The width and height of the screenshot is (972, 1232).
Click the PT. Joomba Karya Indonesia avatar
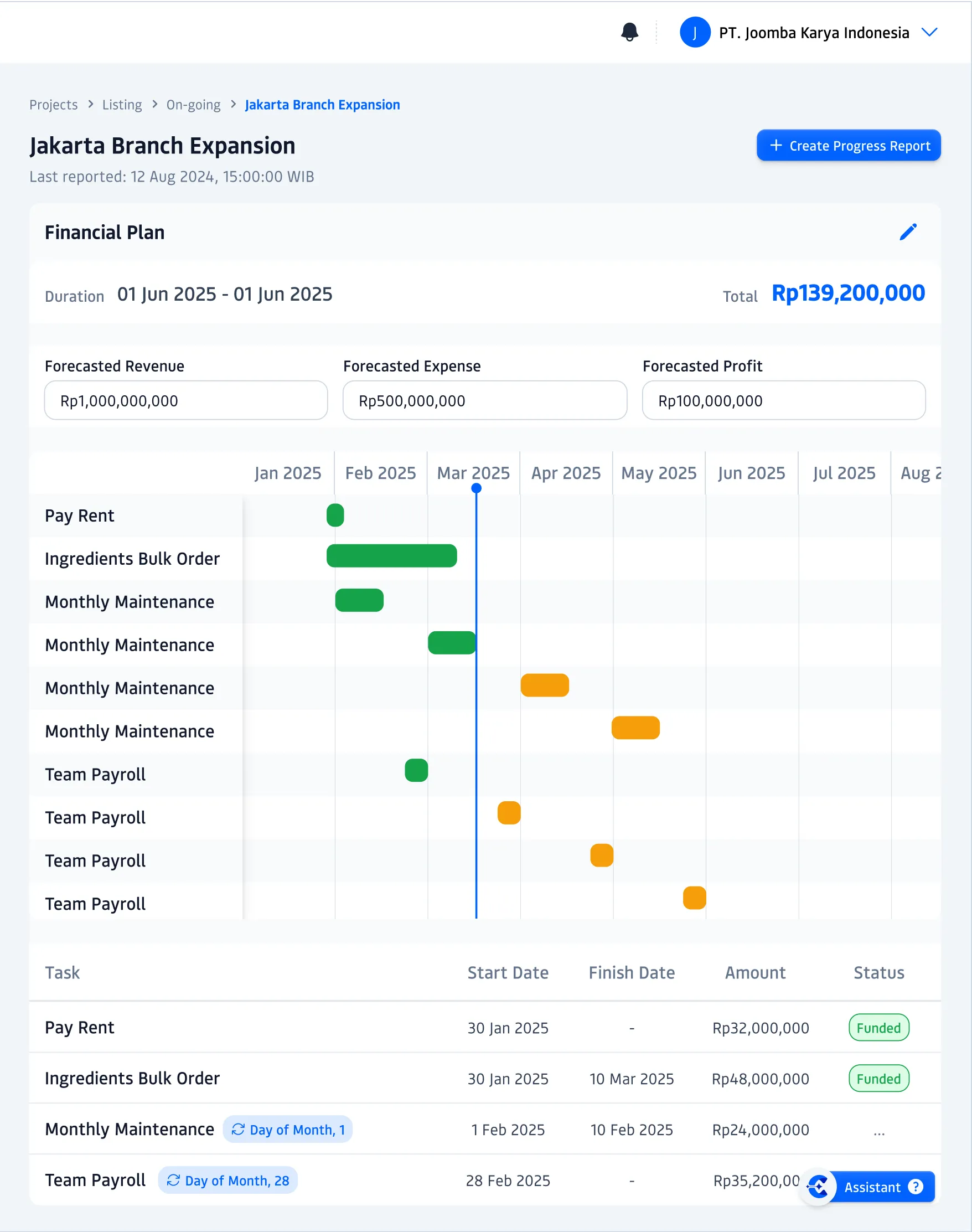694,33
